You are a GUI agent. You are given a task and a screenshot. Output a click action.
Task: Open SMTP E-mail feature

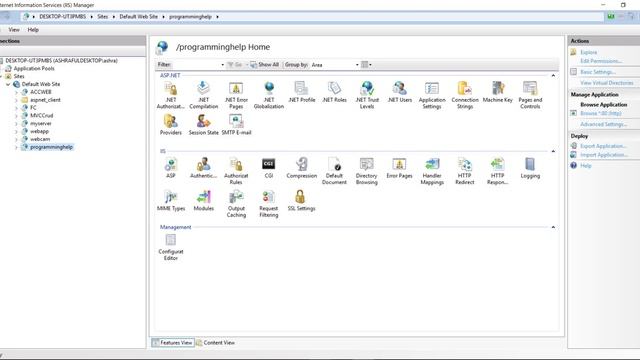coord(236,125)
